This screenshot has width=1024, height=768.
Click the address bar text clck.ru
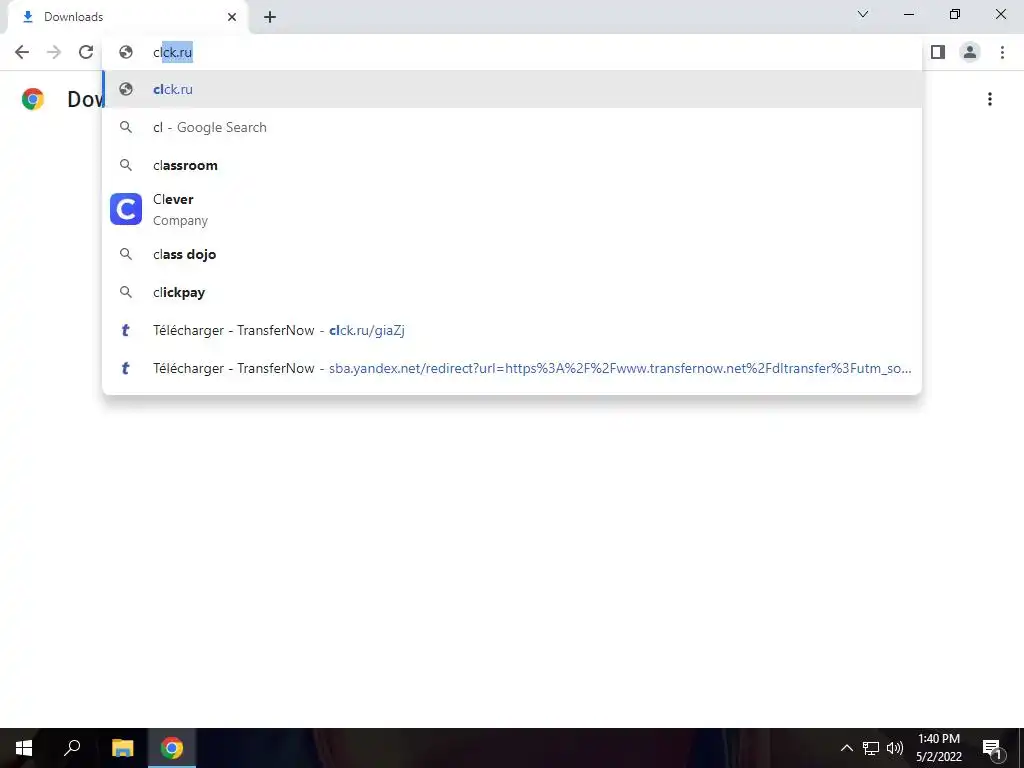coord(173,52)
